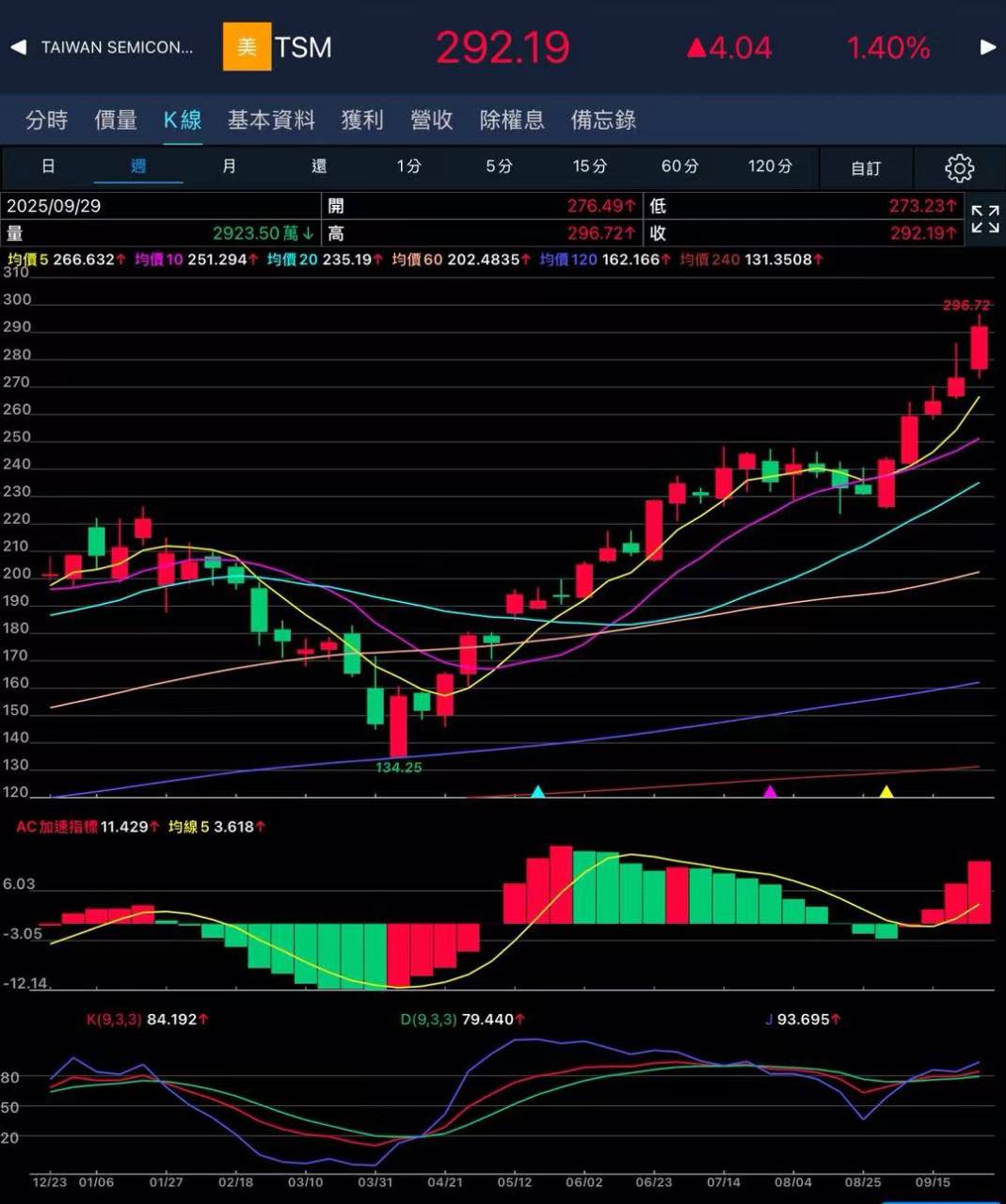1006x1204 pixels.
Task: Click TAIWAN SEMICON... company name
Action: coord(117,47)
